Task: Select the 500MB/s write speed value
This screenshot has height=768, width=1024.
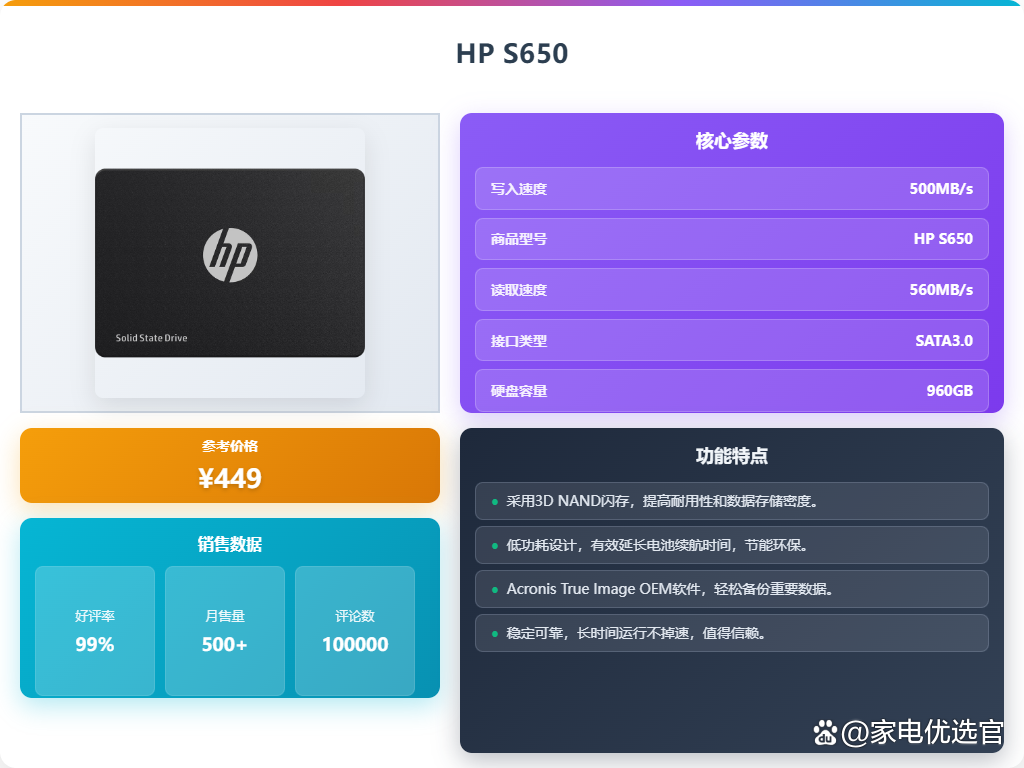Action: (x=941, y=189)
